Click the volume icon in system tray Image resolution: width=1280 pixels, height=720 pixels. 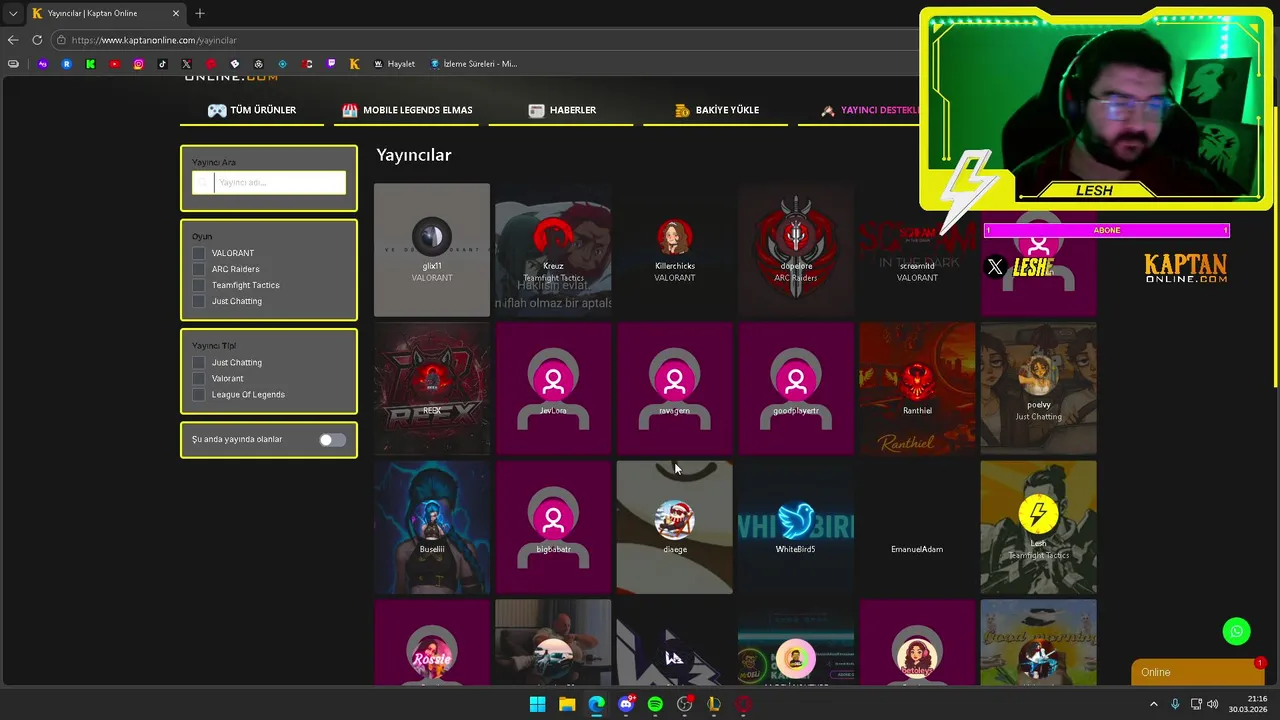tap(1213, 704)
